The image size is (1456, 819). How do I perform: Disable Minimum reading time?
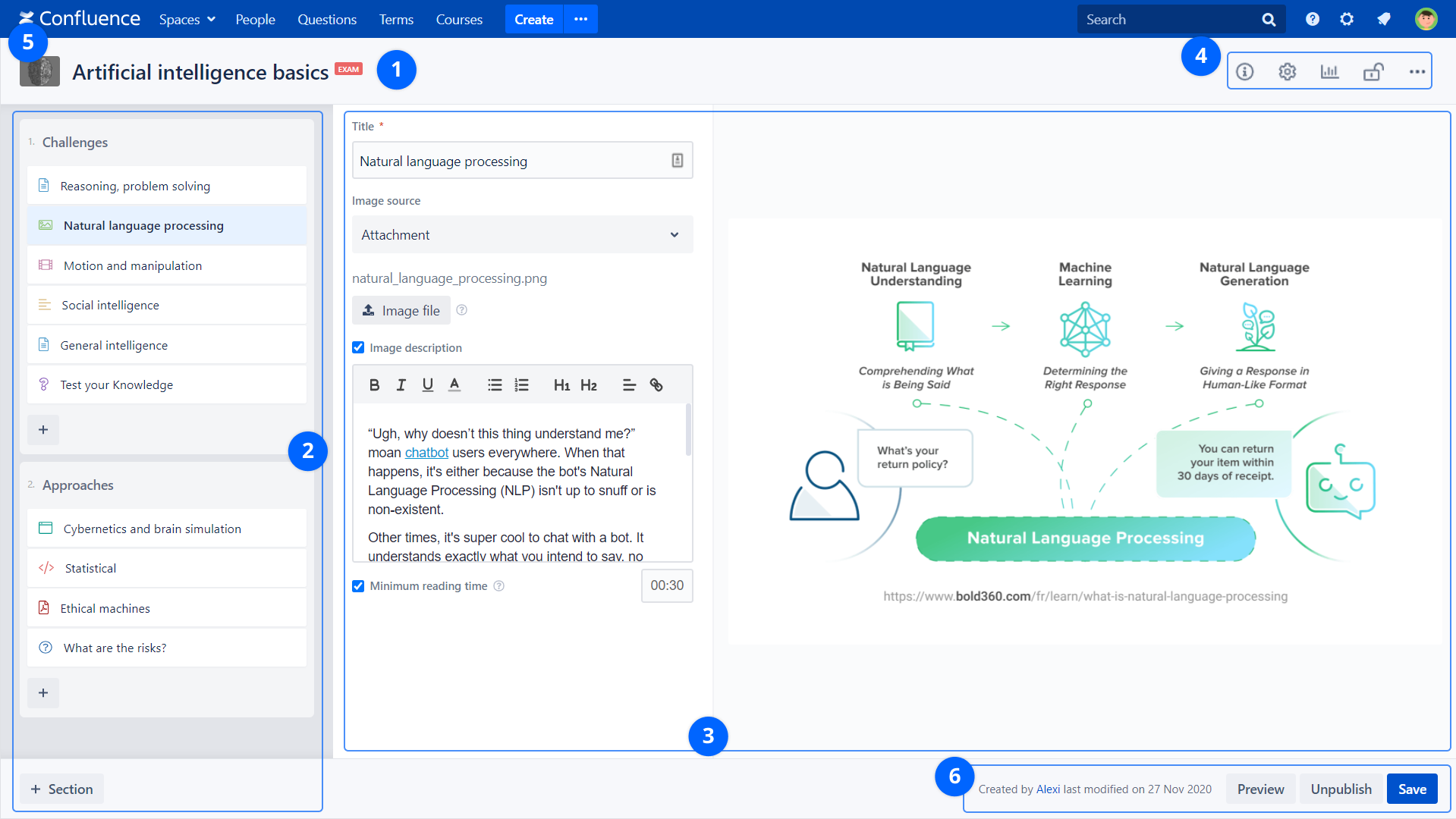pyautogui.click(x=357, y=585)
